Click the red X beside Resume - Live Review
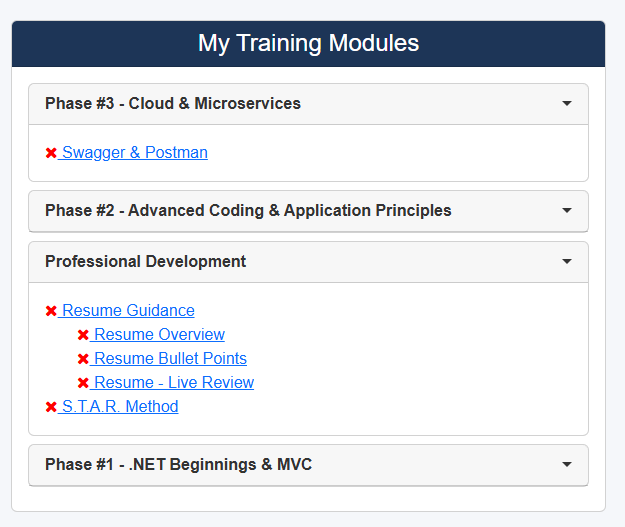This screenshot has height=527, width=625. click(x=83, y=383)
